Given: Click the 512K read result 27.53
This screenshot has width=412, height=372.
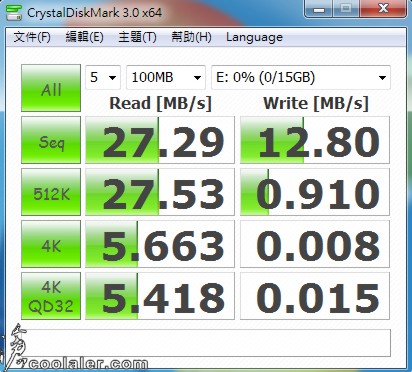Looking at the screenshot, I should (x=160, y=192).
